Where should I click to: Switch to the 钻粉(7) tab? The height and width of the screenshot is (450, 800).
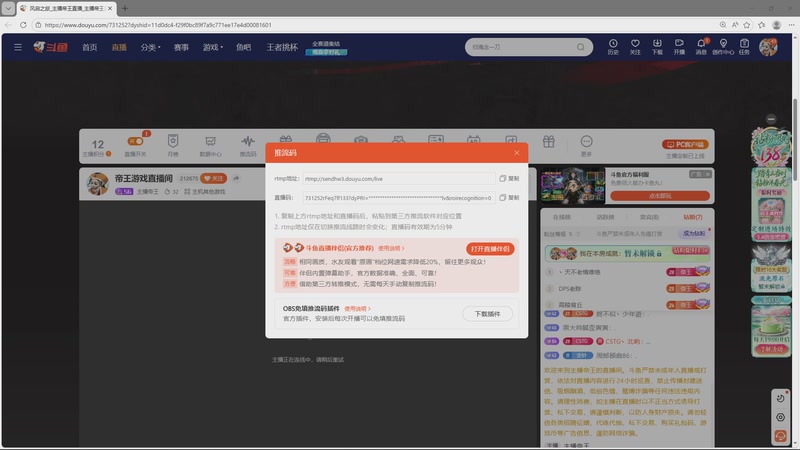click(693, 217)
